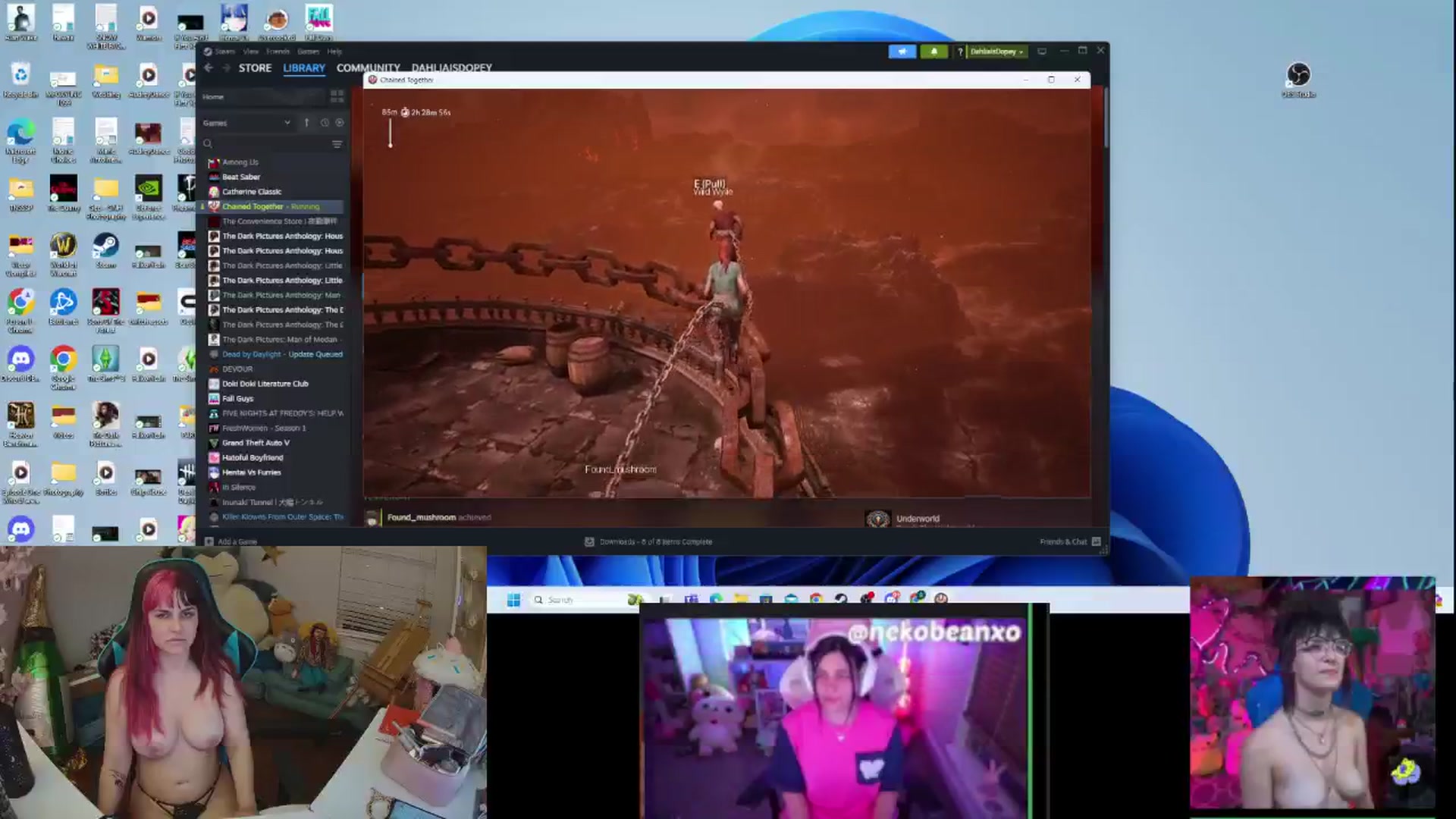Viewport: 1456px width, 819px height.
Task: Open the View menu in Steam
Action: tap(250, 52)
